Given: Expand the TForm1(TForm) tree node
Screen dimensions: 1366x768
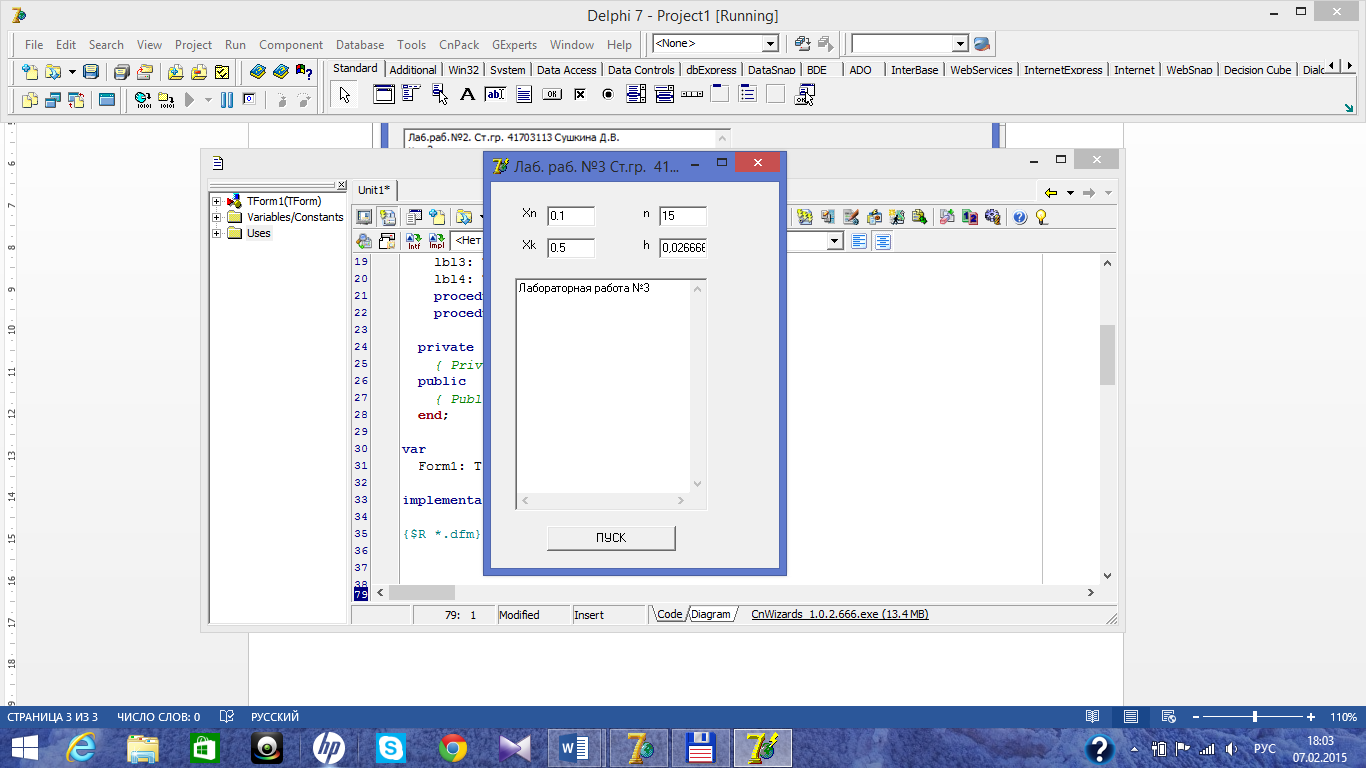Looking at the screenshot, I should (x=216, y=202).
